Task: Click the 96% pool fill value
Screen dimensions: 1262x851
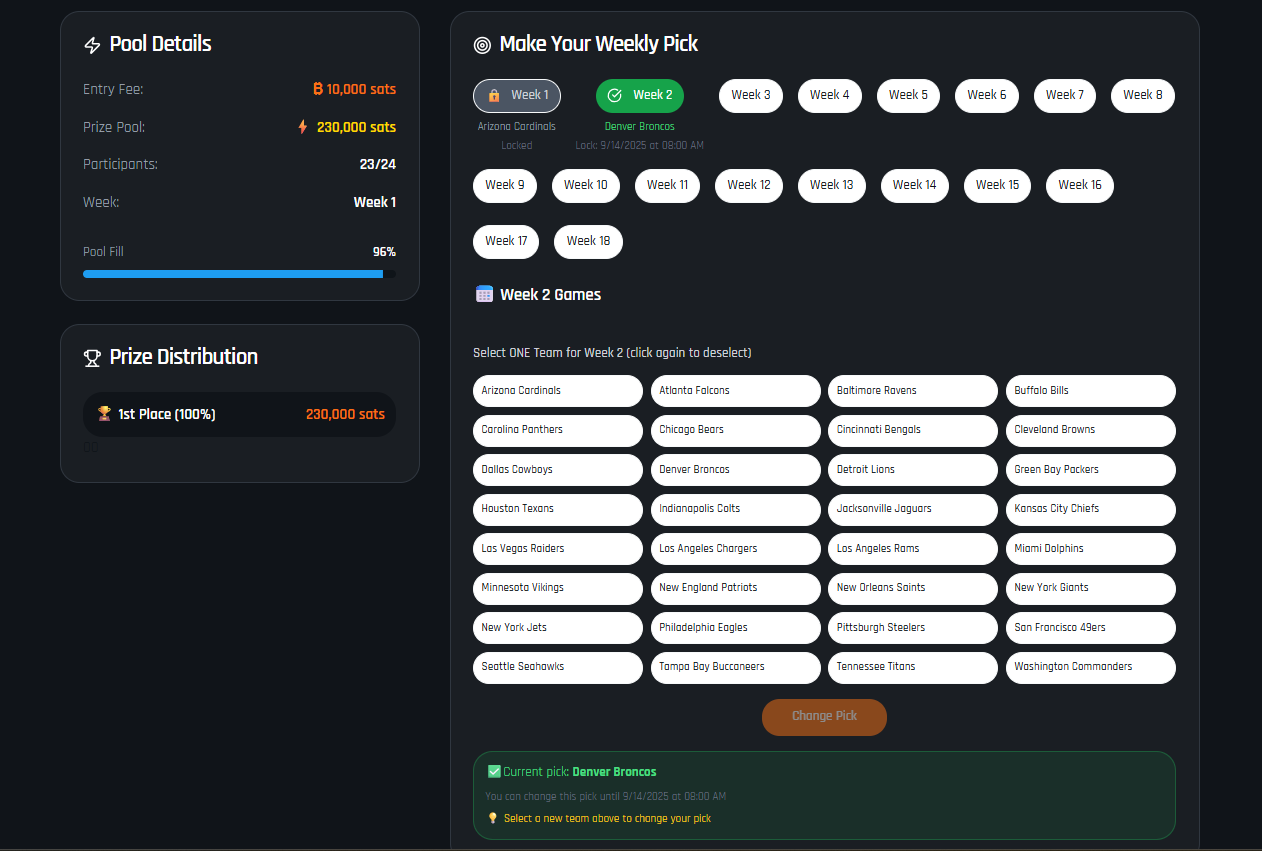Action: 384,252
